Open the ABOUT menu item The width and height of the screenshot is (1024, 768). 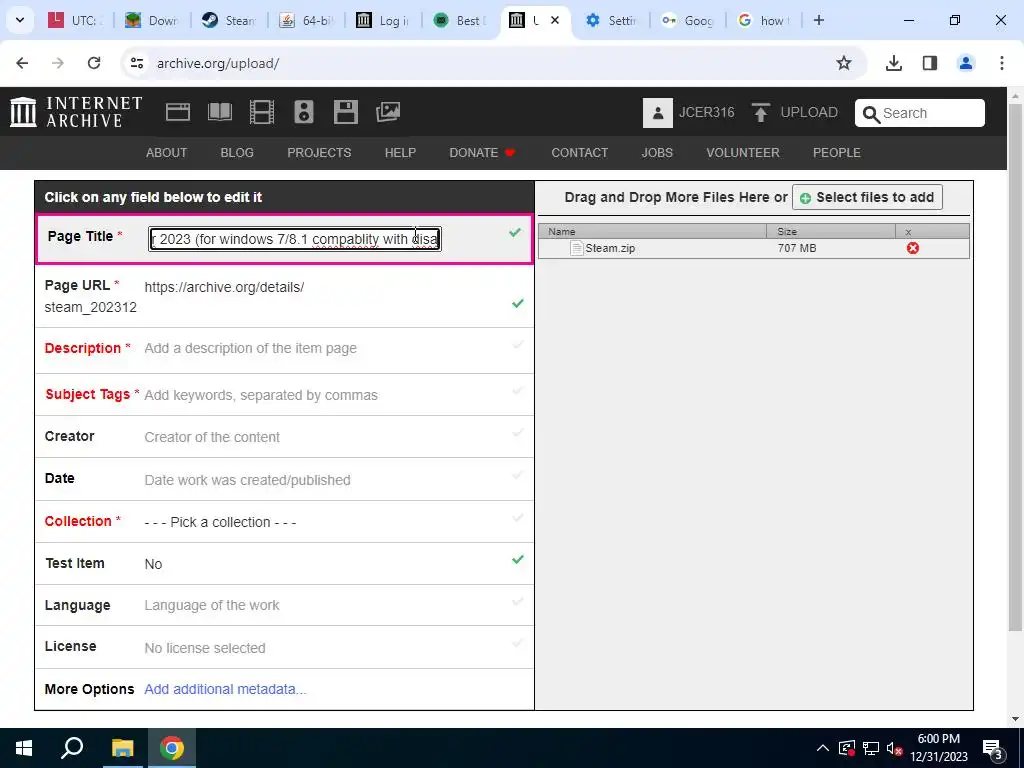point(167,153)
